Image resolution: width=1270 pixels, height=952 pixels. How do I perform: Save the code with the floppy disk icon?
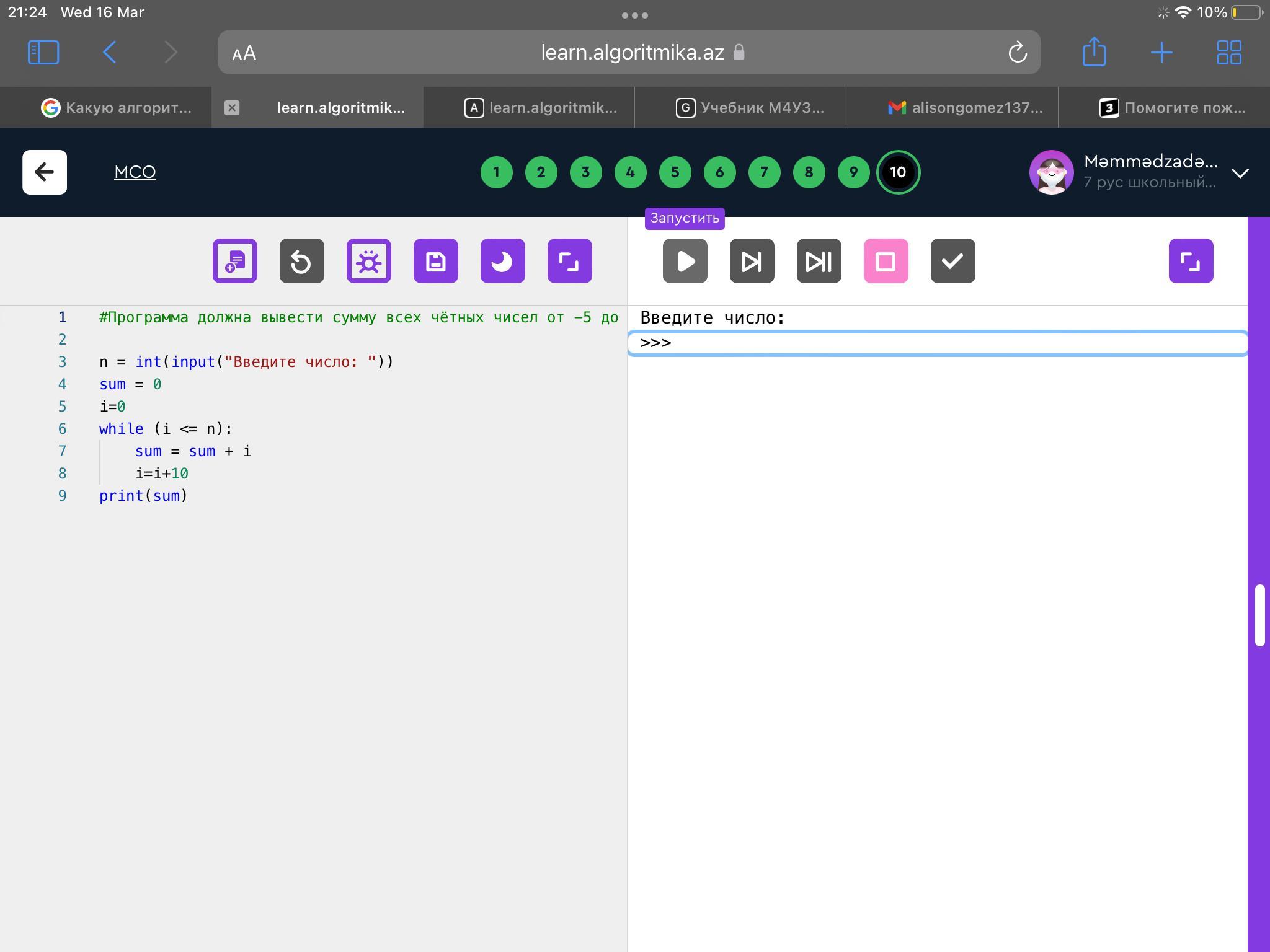435,261
